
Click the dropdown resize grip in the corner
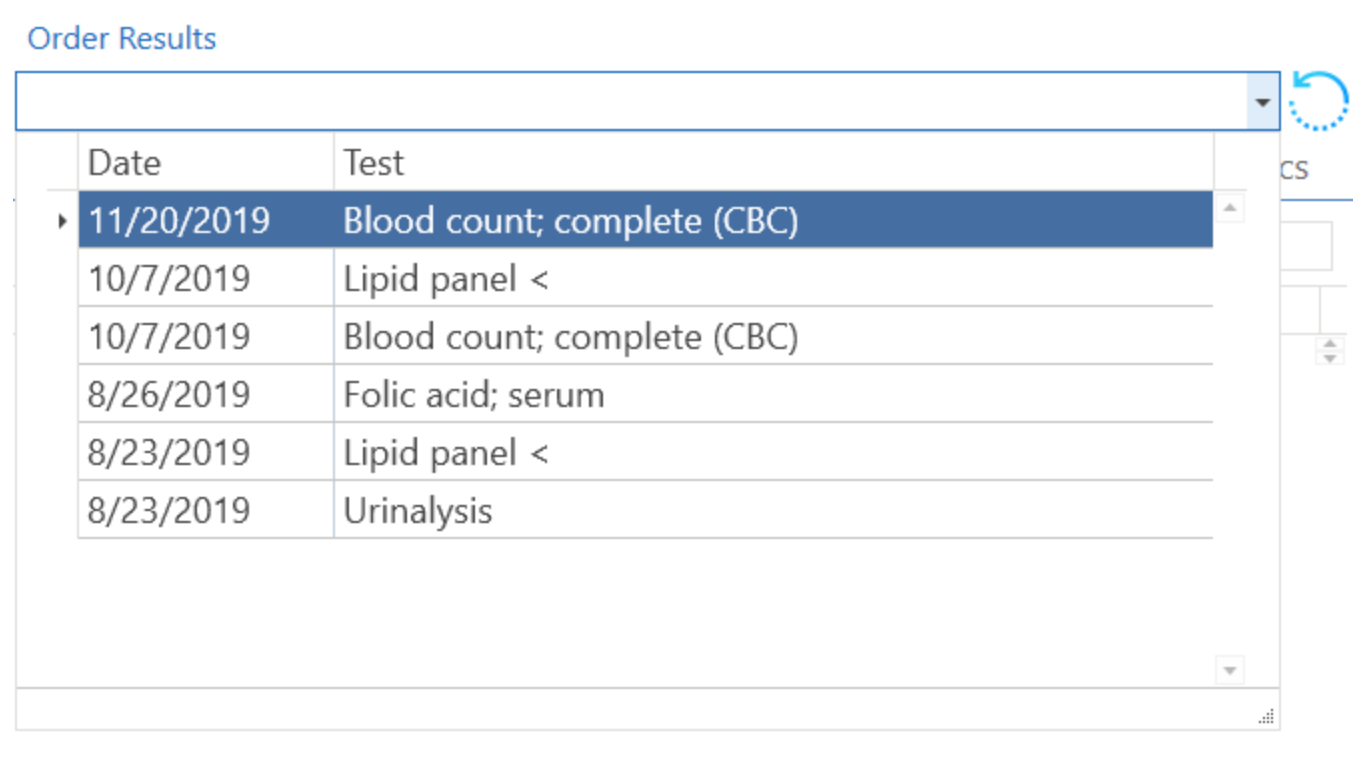click(1267, 716)
